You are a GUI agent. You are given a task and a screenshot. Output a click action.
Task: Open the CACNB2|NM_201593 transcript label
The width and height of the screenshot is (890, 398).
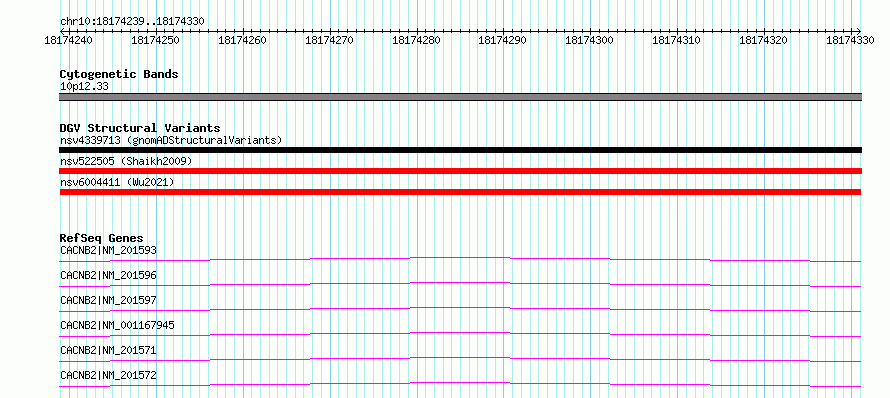pyautogui.click(x=108, y=250)
